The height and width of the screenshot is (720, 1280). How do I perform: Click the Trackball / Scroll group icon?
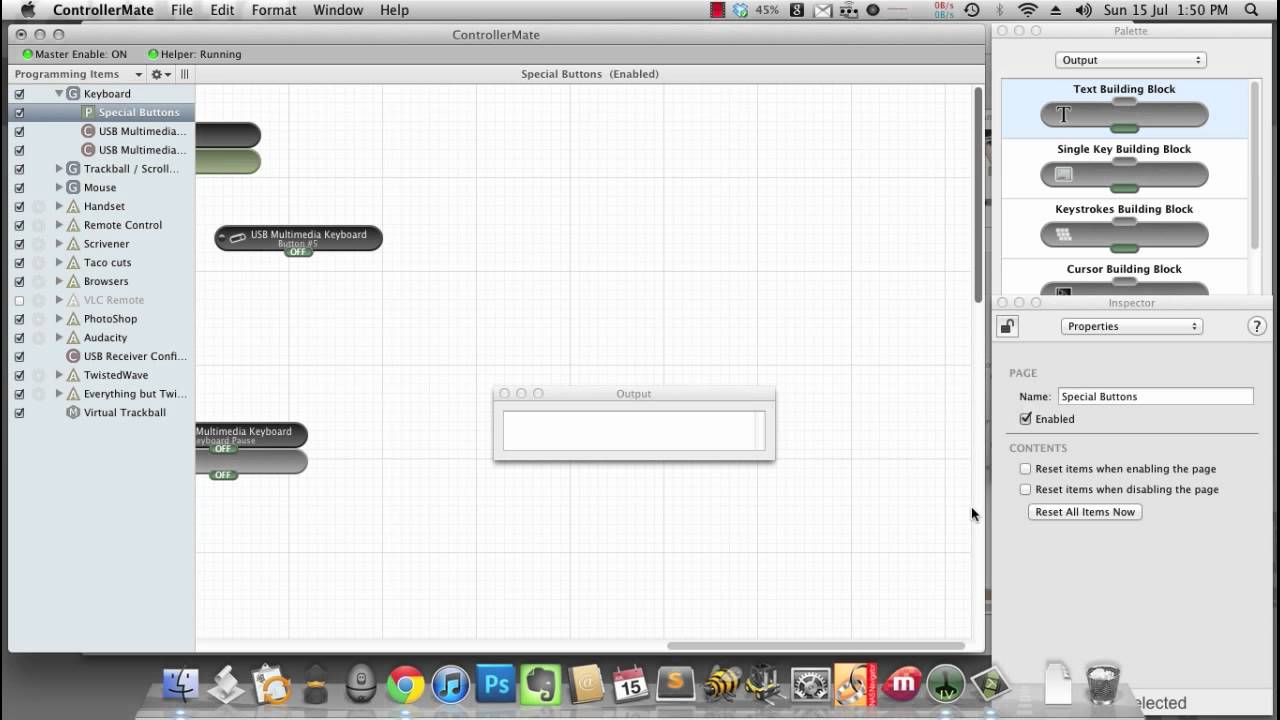click(73, 169)
